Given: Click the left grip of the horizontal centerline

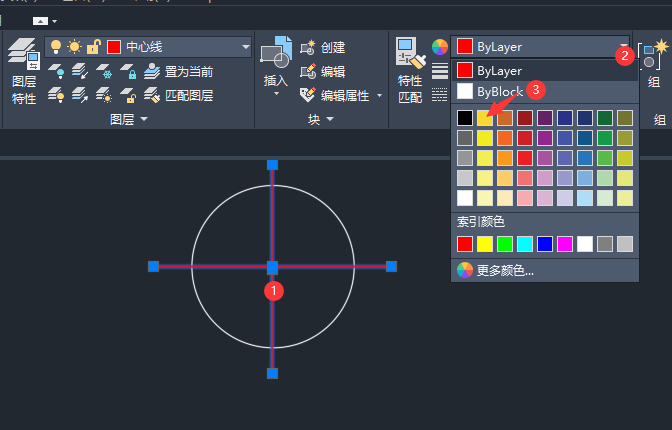Looking at the screenshot, I should pyautogui.click(x=153, y=267).
